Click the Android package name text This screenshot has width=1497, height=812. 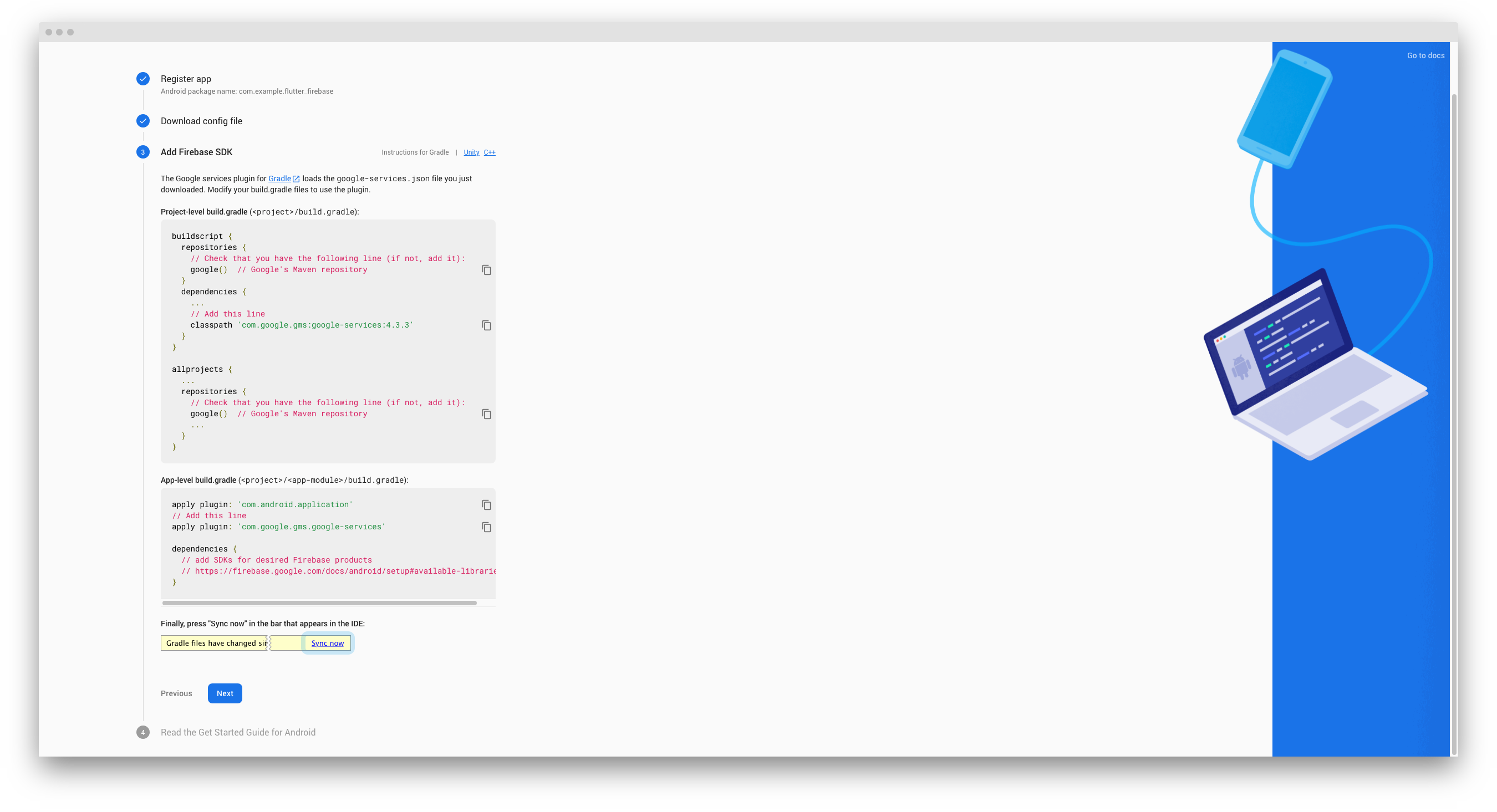pos(247,91)
